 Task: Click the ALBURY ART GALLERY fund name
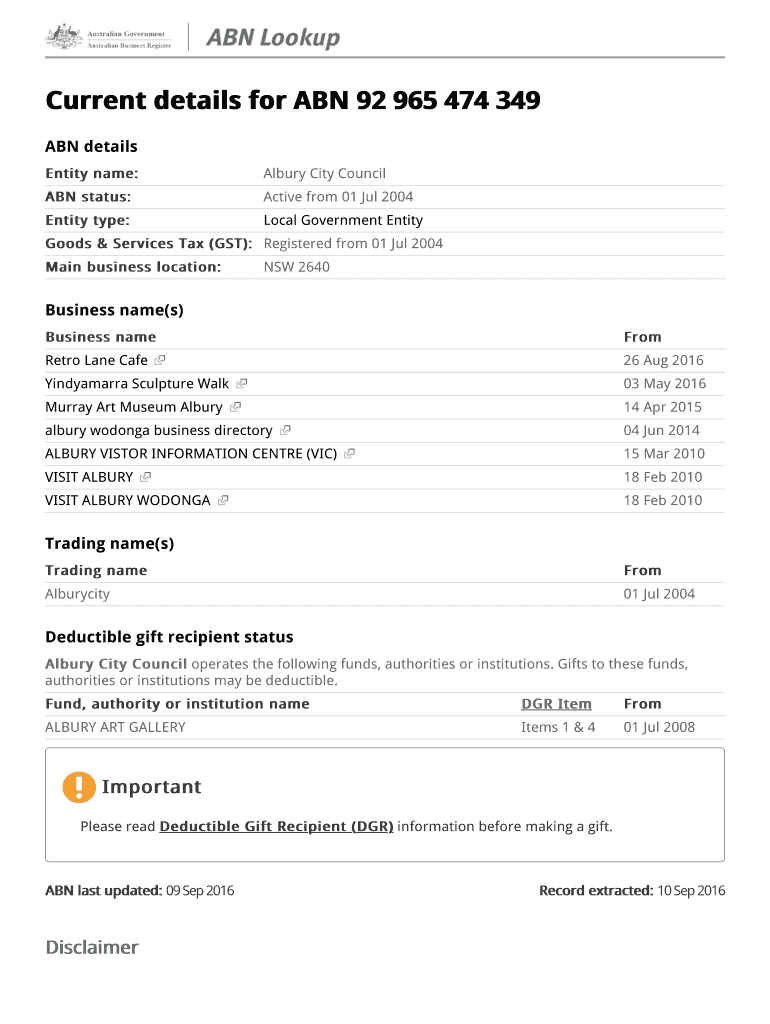[115, 727]
